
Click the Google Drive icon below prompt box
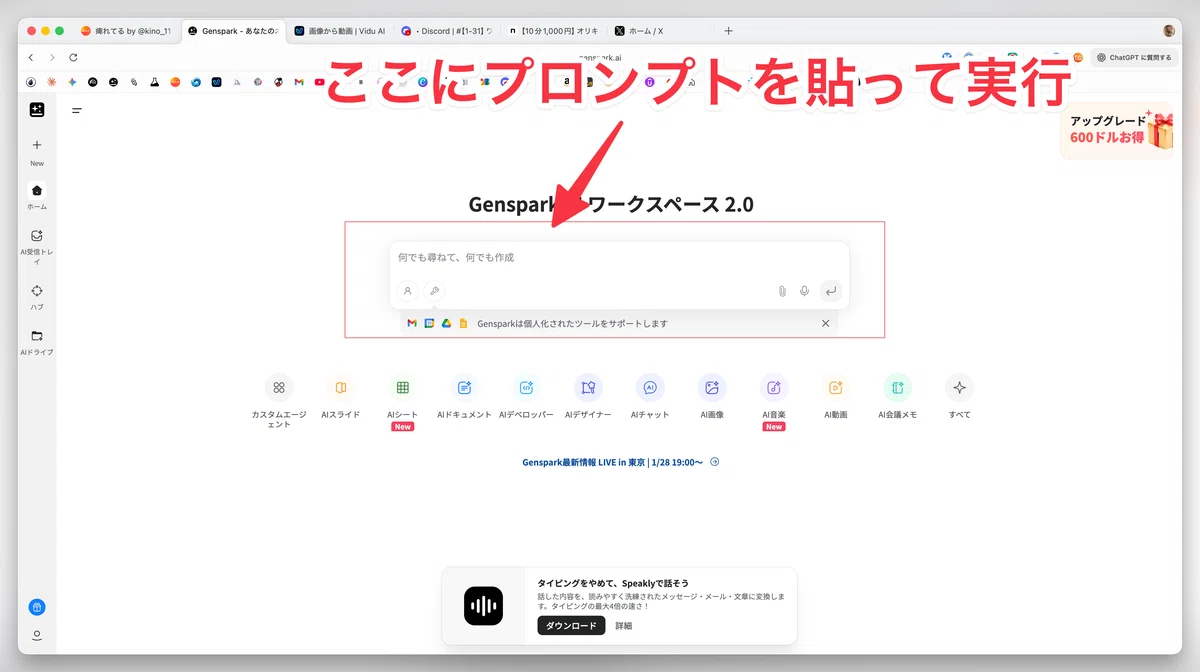pyautogui.click(x=447, y=324)
